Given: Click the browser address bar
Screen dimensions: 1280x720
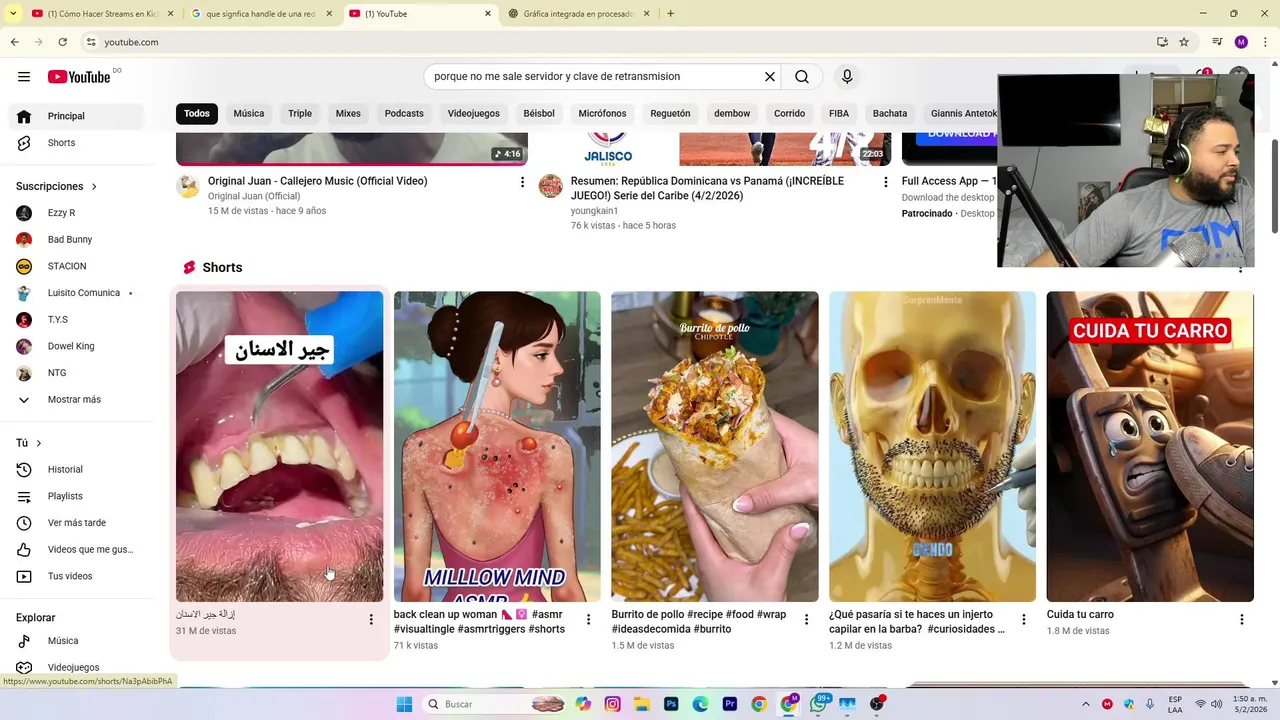Looking at the screenshot, I should (x=620, y=42).
